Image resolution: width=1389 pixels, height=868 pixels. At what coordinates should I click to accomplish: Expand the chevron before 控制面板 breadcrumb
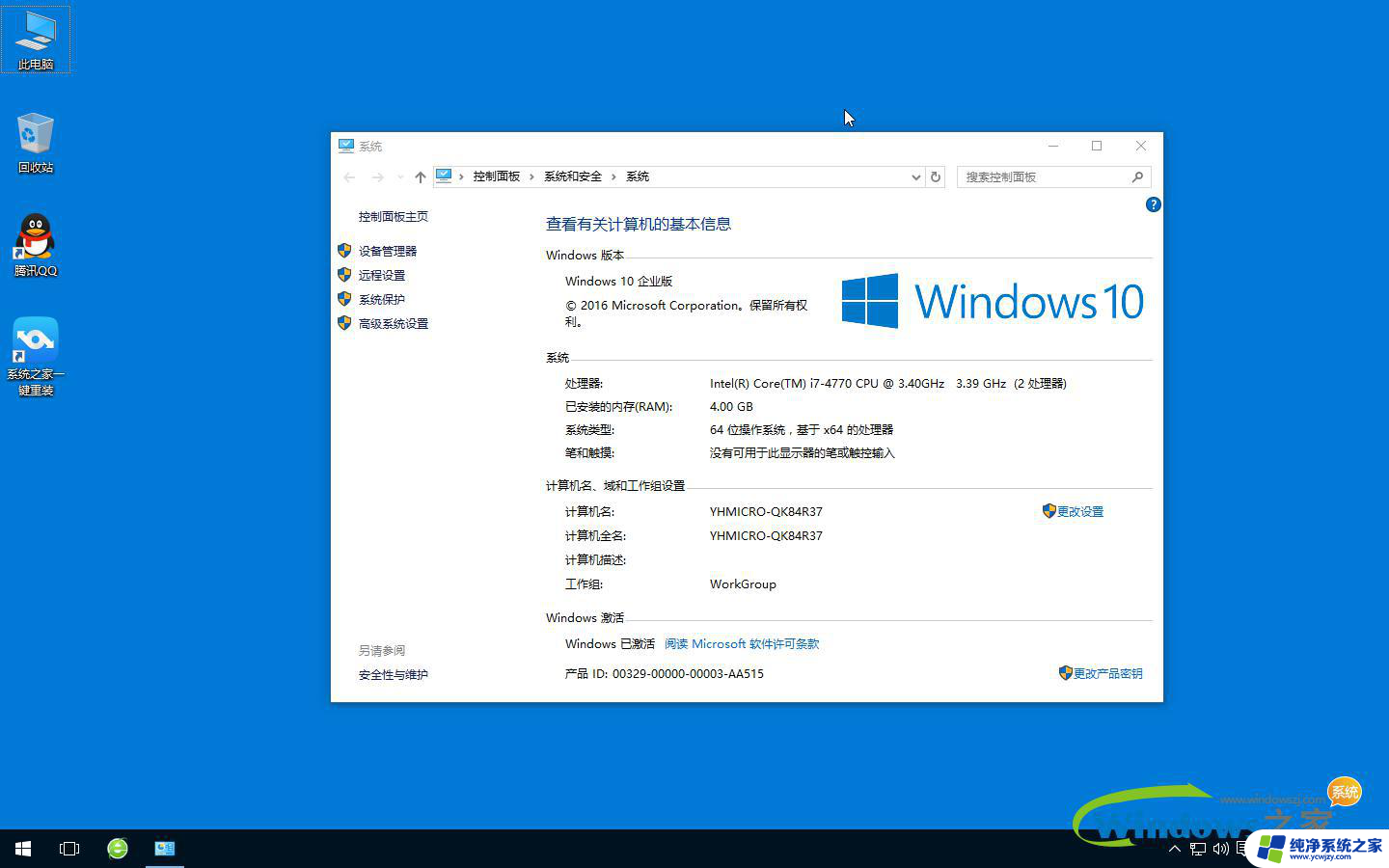pyautogui.click(x=461, y=176)
